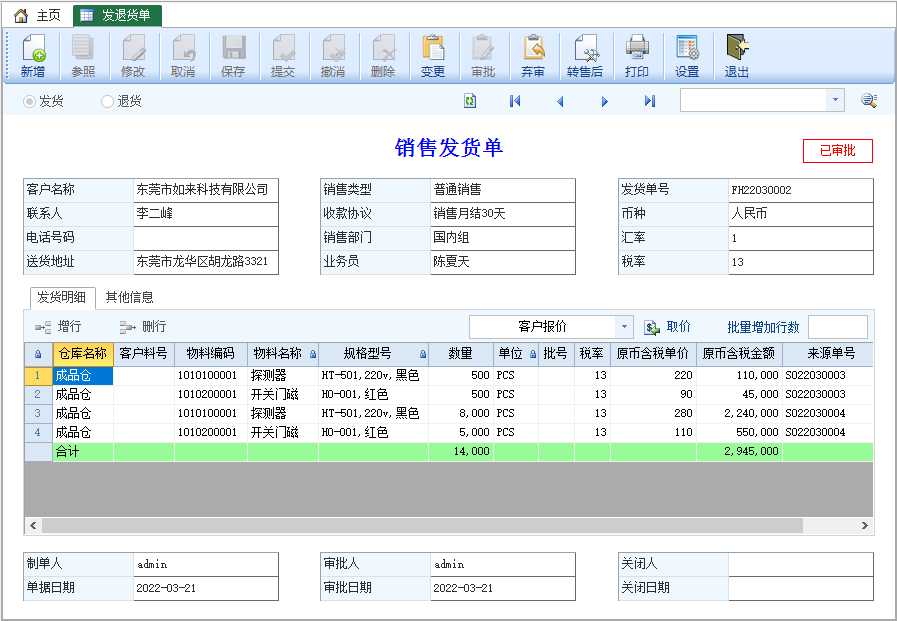This screenshot has height=621, width=897.
Task: Go to the first record
Action: point(515,101)
